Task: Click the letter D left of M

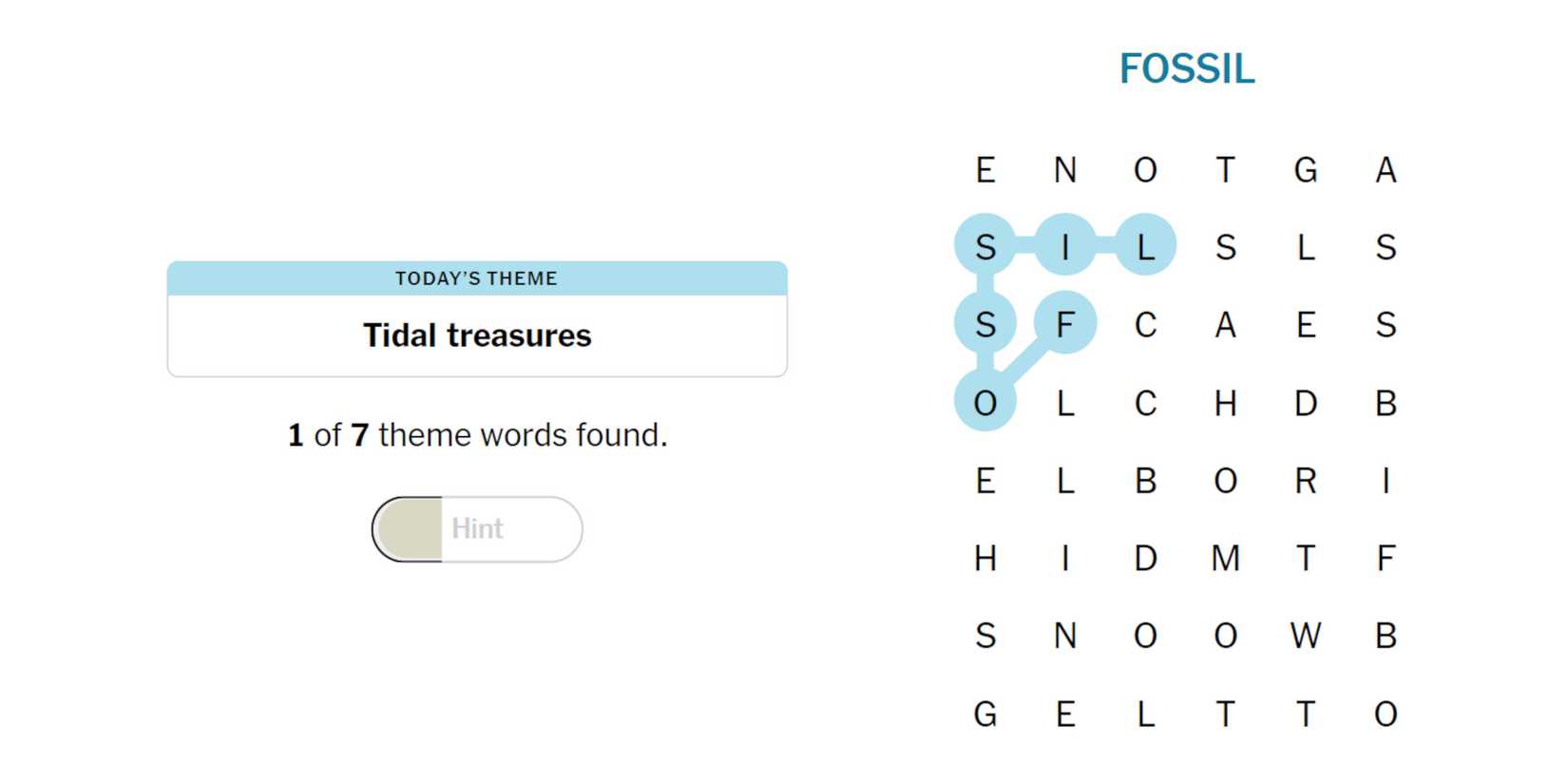Action: pos(1145,558)
